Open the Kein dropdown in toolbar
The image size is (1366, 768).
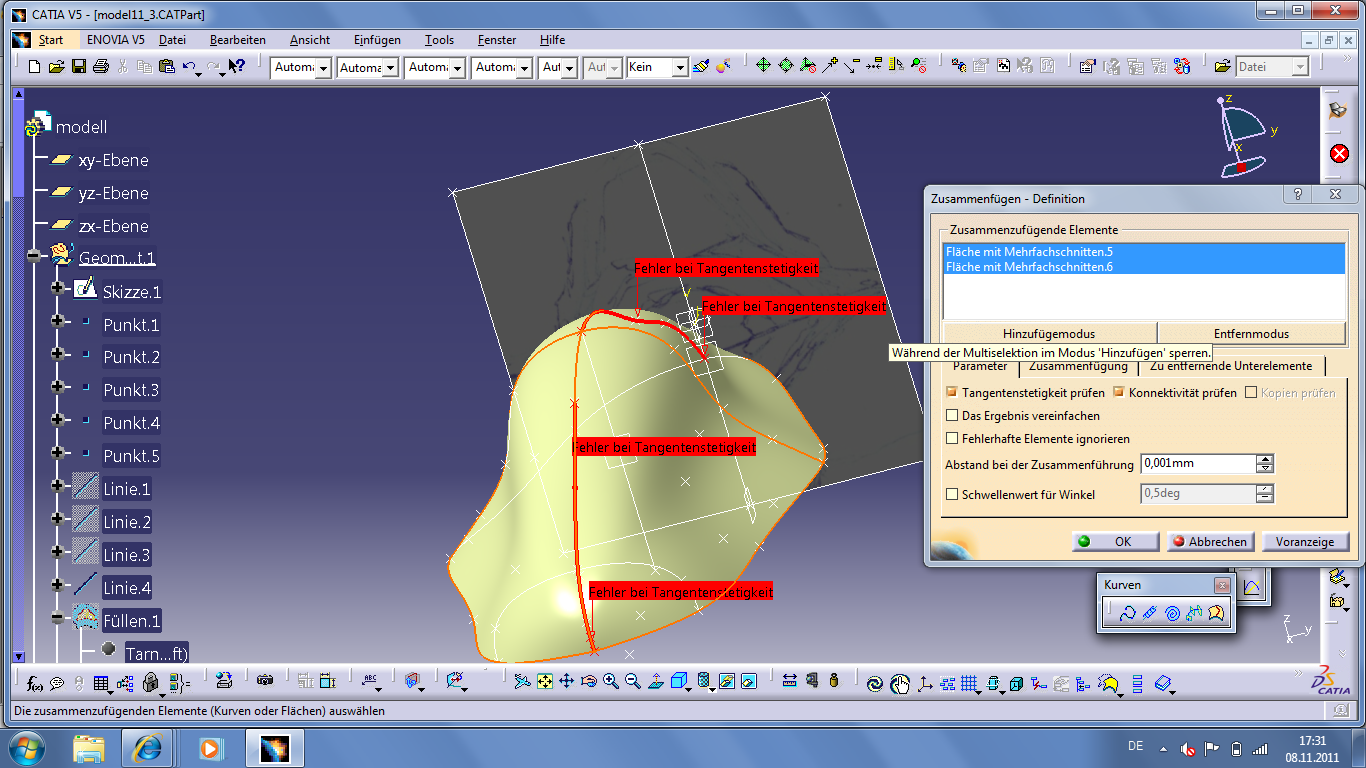679,68
